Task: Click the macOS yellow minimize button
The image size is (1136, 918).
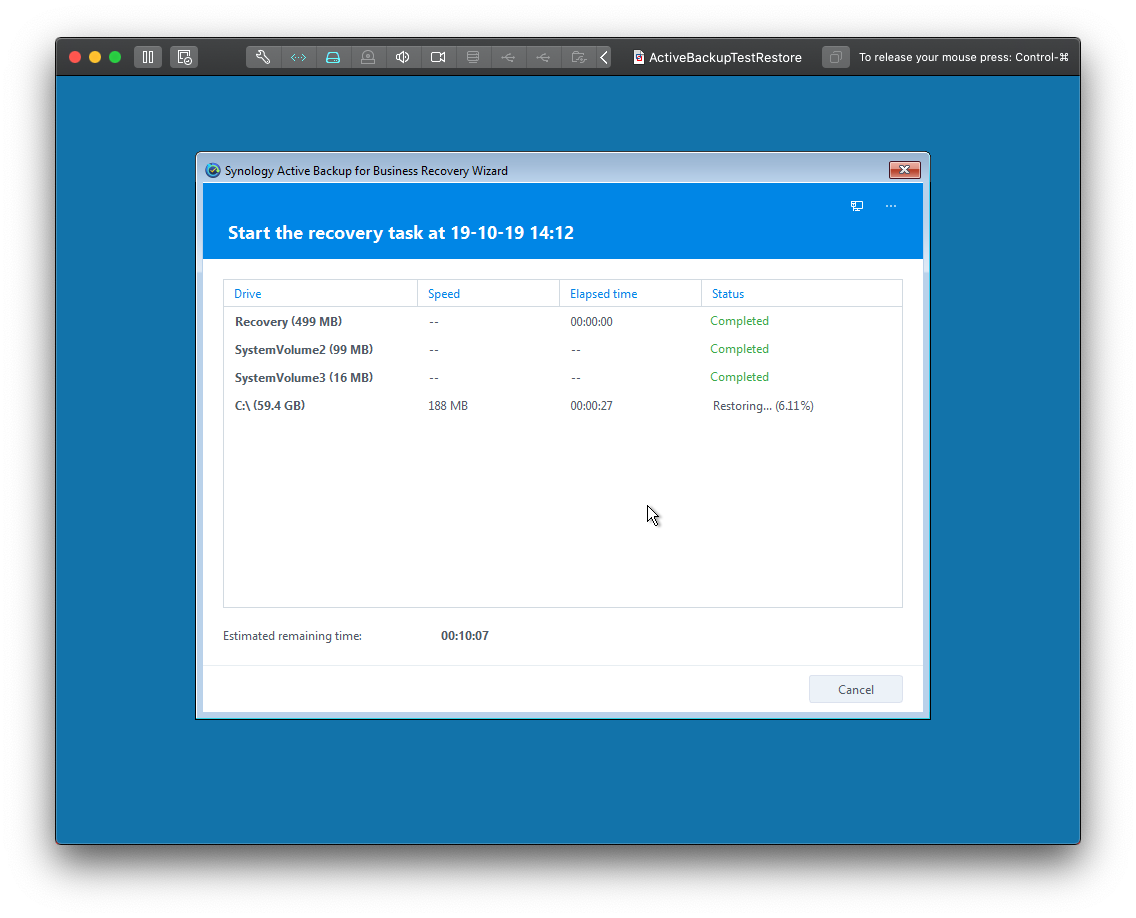Action: click(x=95, y=57)
